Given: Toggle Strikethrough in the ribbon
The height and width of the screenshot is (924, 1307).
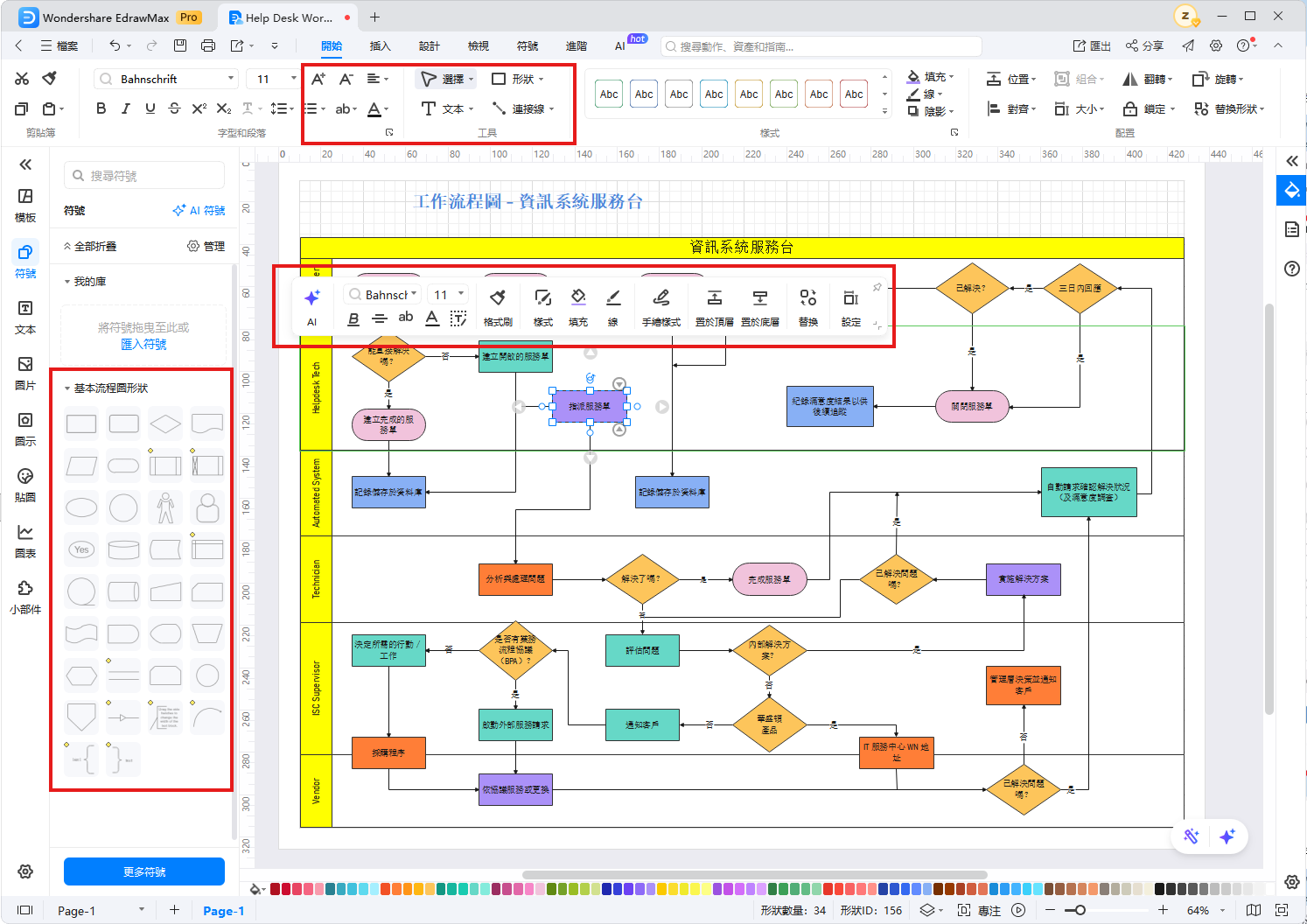Looking at the screenshot, I should [174, 108].
